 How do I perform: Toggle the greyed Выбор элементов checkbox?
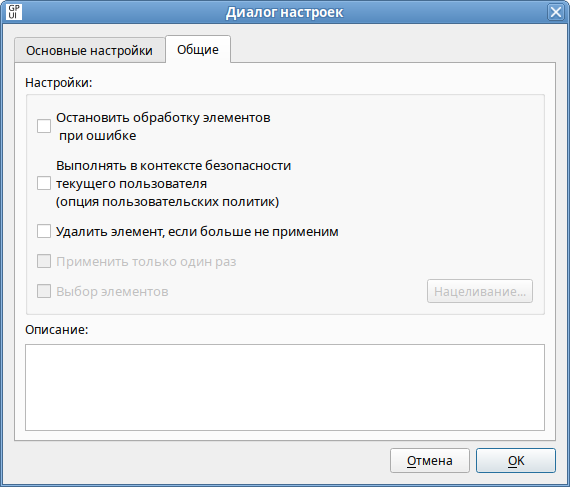click(44, 291)
